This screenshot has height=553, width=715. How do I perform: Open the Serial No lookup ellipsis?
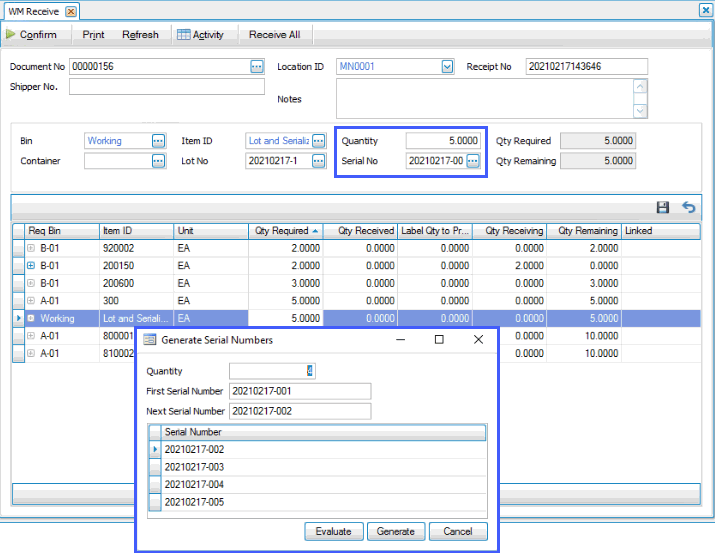tap(473, 161)
